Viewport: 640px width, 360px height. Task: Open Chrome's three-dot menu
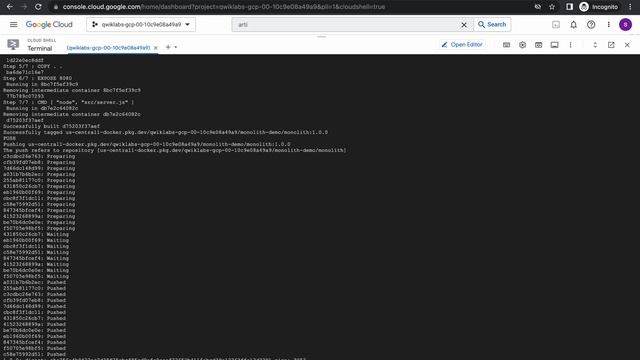(631, 7)
